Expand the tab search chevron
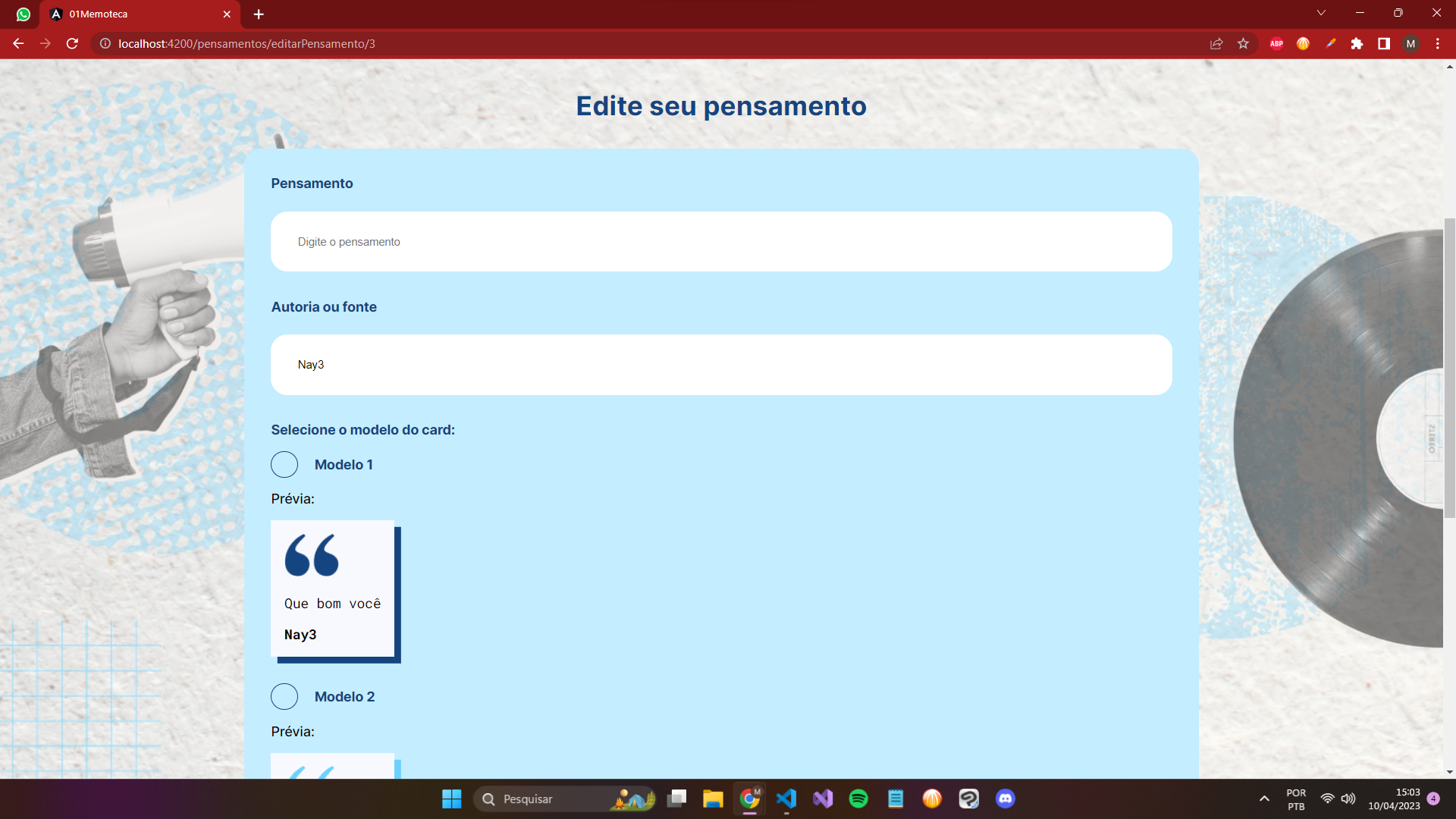The width and height of the screenshot is (1456, 819). [1321, 13]
